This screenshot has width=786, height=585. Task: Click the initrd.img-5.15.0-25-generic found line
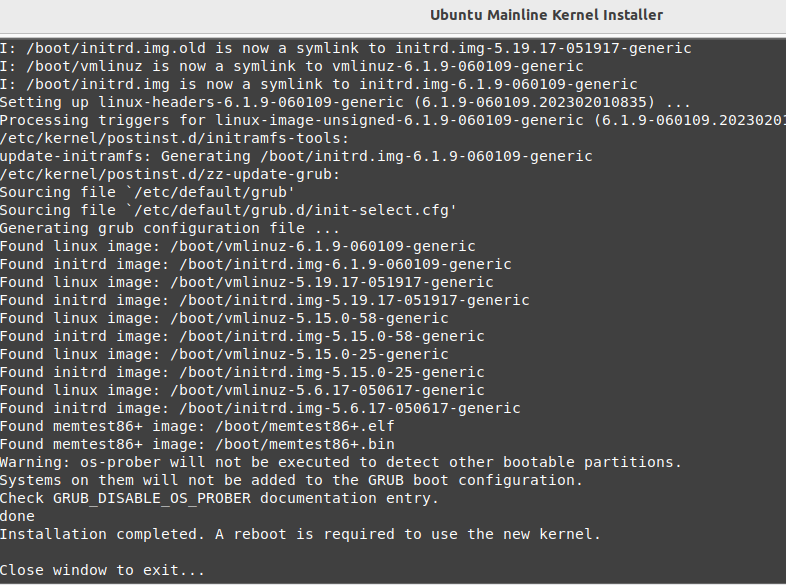coord(242,372)
